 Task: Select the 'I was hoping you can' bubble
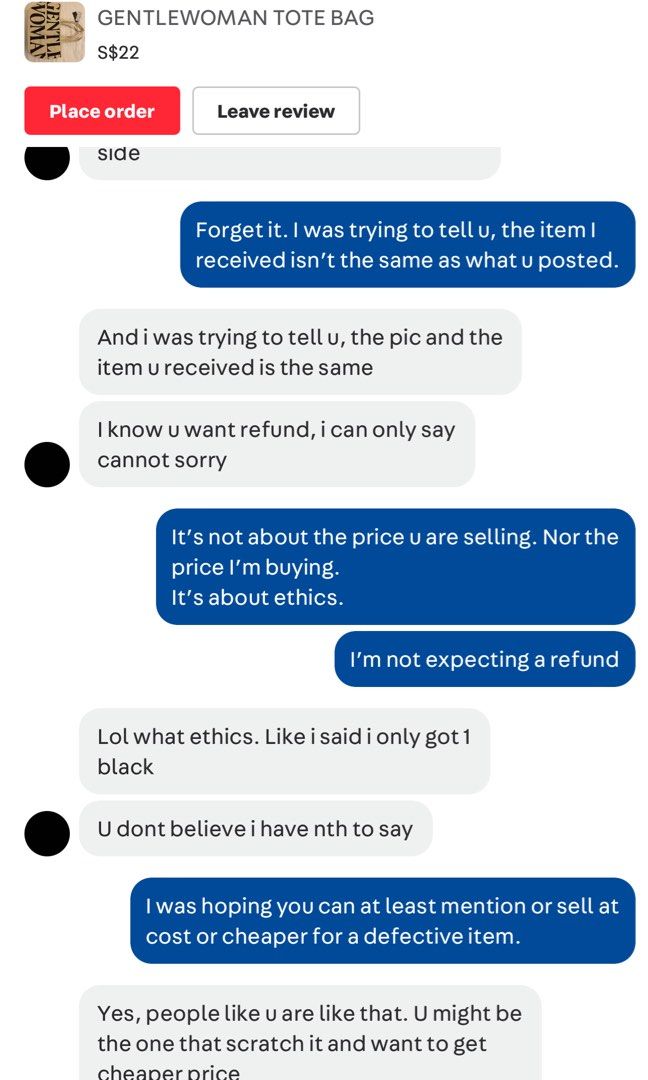383,921
